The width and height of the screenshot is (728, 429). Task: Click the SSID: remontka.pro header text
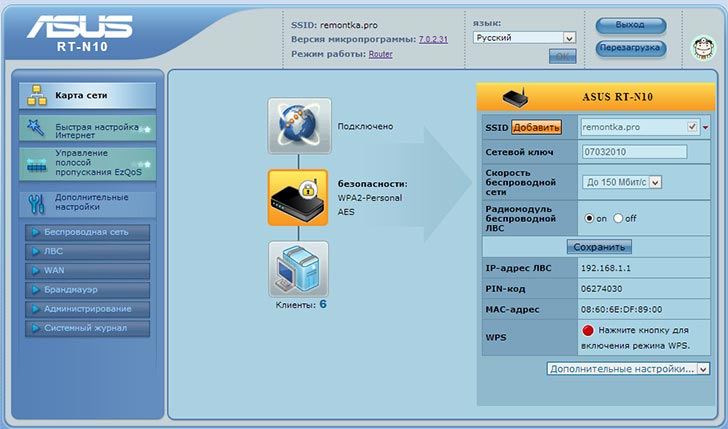tap(334, 25)
